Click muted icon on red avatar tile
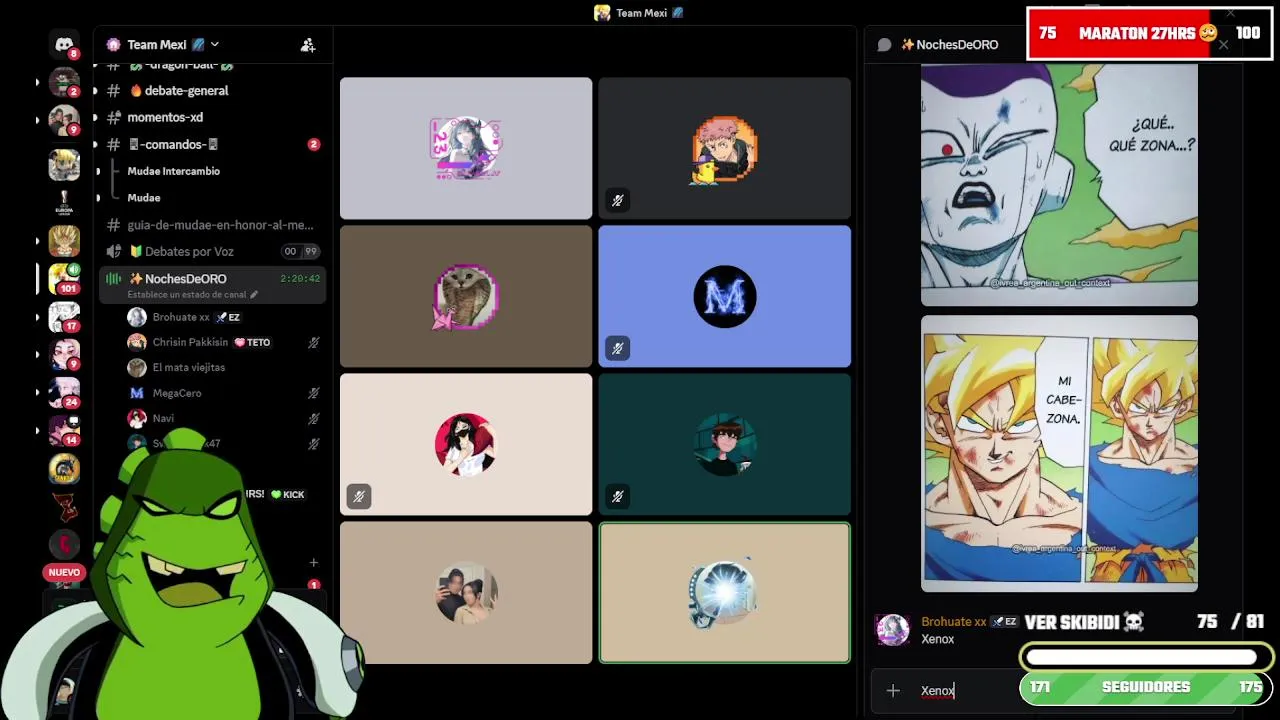 click(359, 496)
